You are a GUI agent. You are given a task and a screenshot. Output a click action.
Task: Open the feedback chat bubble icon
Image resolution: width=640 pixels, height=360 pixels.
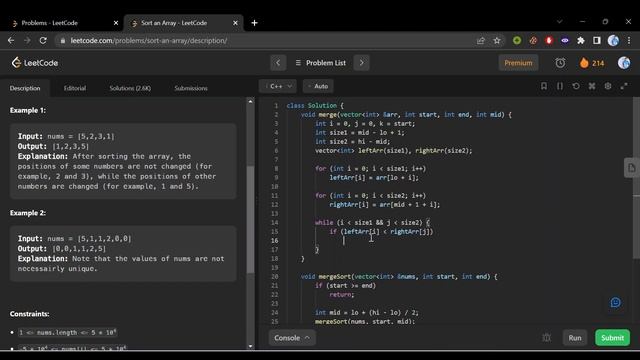click(616, 302)
